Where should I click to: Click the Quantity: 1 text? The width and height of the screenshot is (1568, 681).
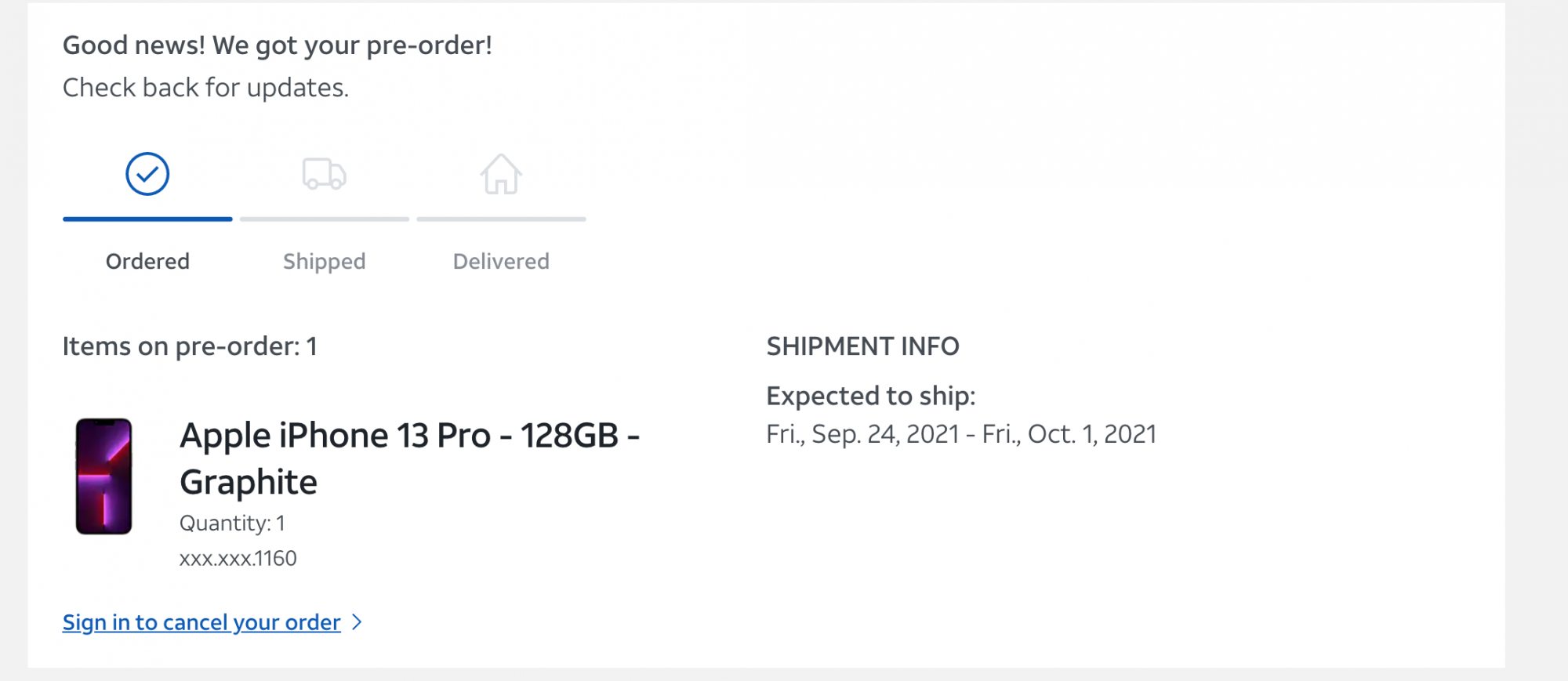pyautogui.click(x=232, y=523)
